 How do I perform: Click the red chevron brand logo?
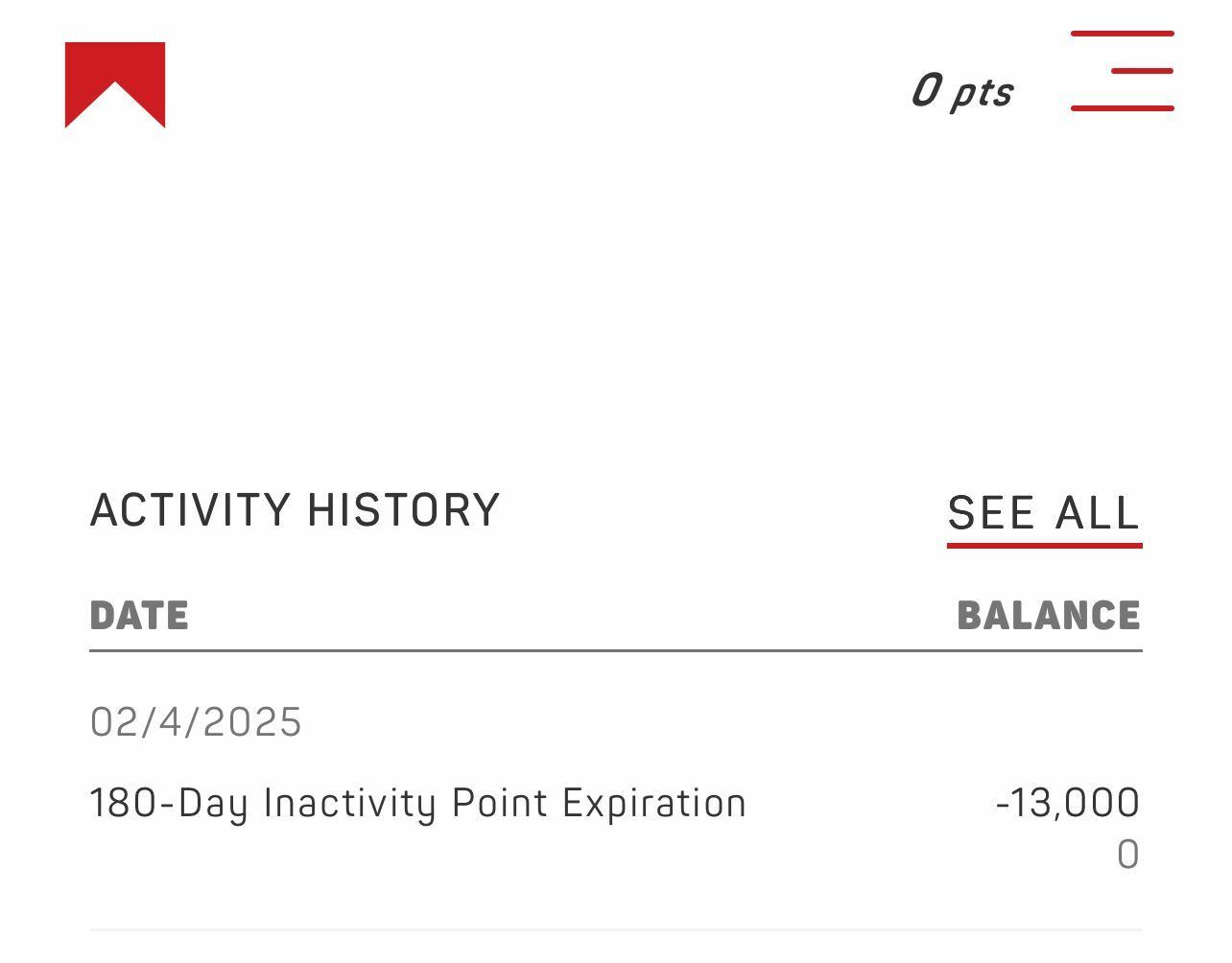(x=115, y=84)
